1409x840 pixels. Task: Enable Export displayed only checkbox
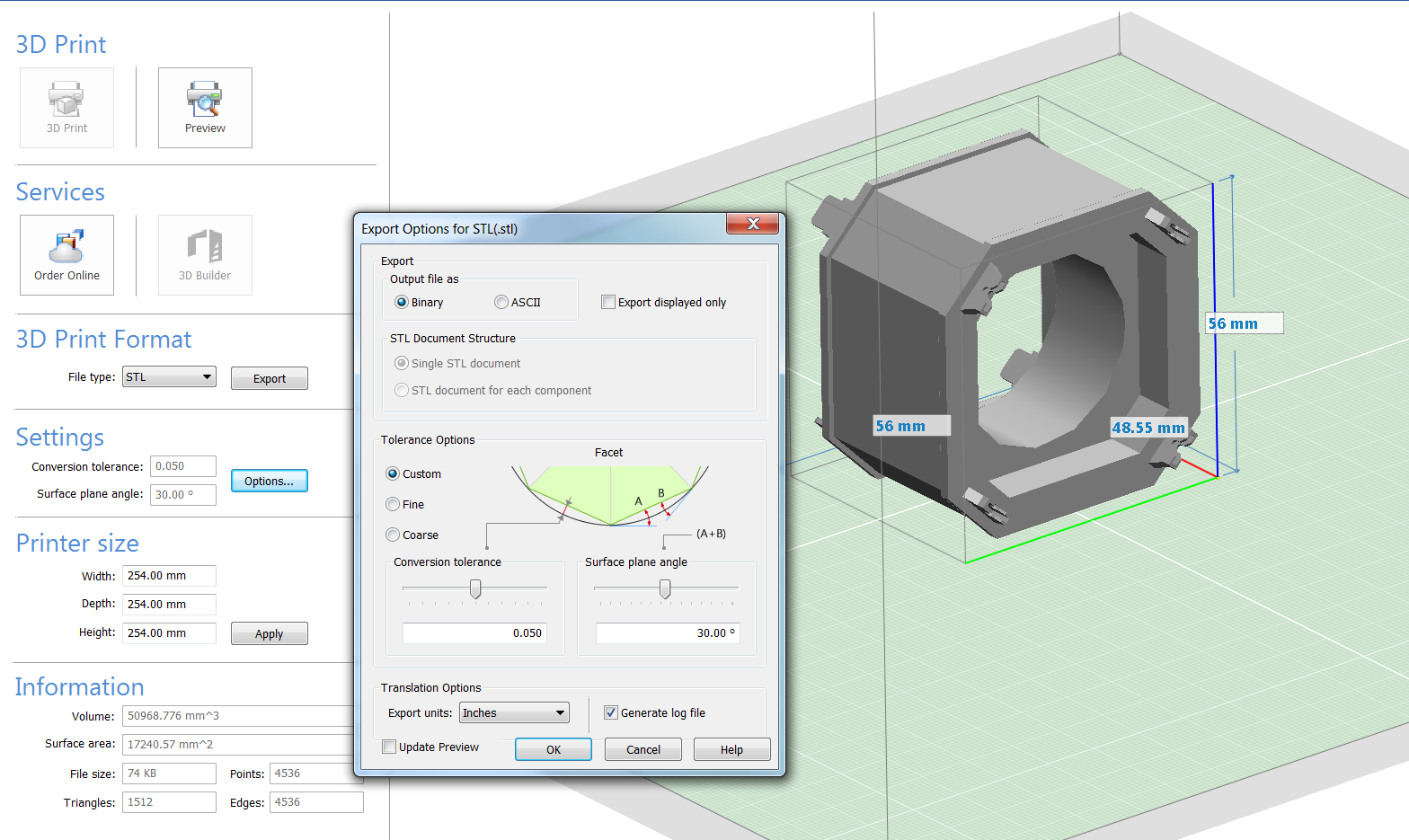608,303
